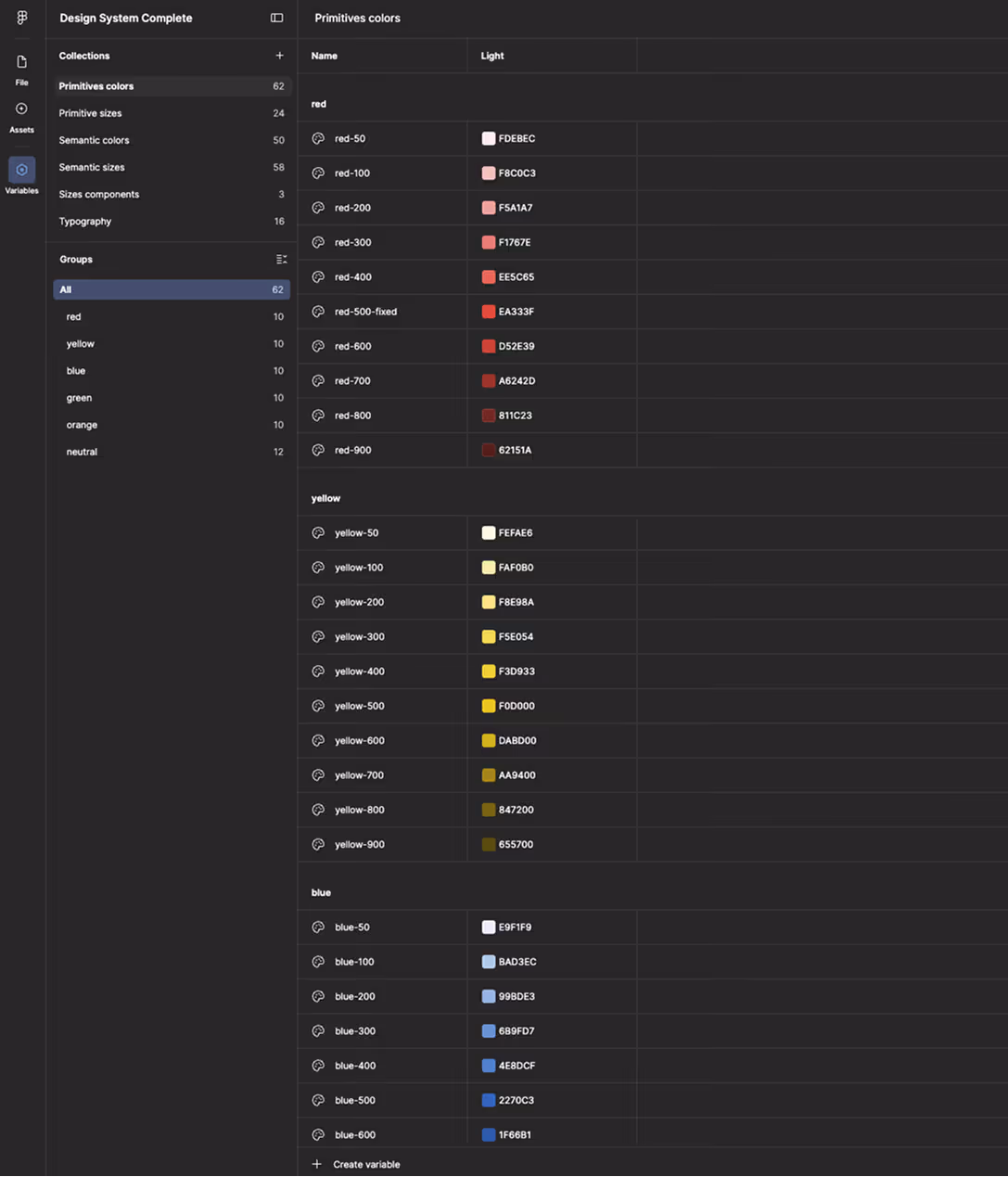Open the 2270C3 swatch for blue-500
This screenshot has width=1008, height=1177.
tap(489, 1100)
